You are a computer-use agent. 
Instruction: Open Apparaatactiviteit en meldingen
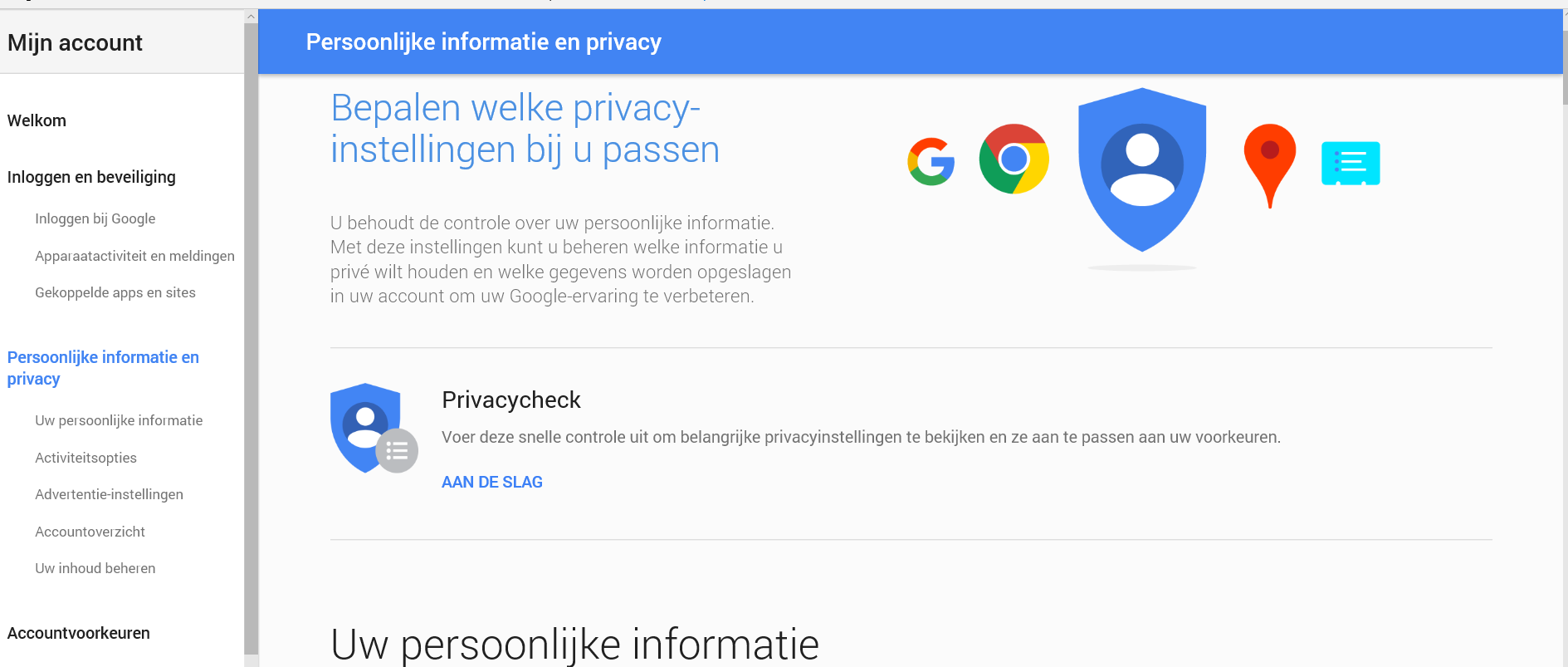point(134,256)
